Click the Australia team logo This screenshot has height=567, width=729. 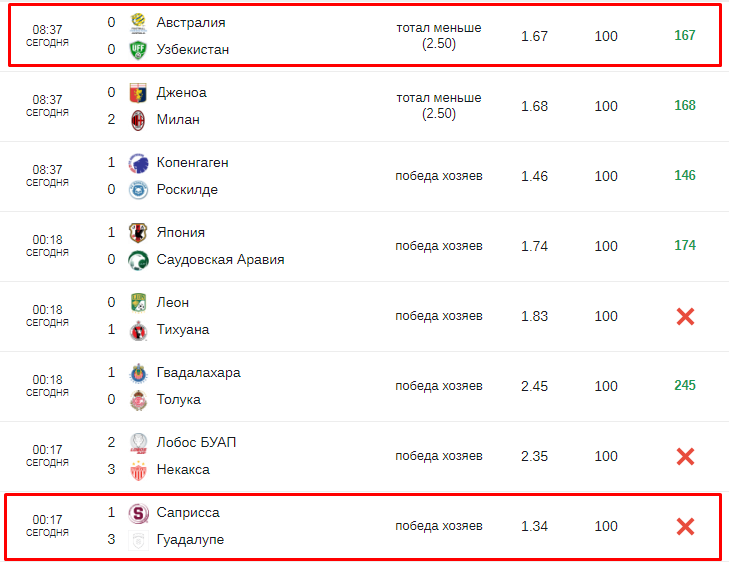138,23
